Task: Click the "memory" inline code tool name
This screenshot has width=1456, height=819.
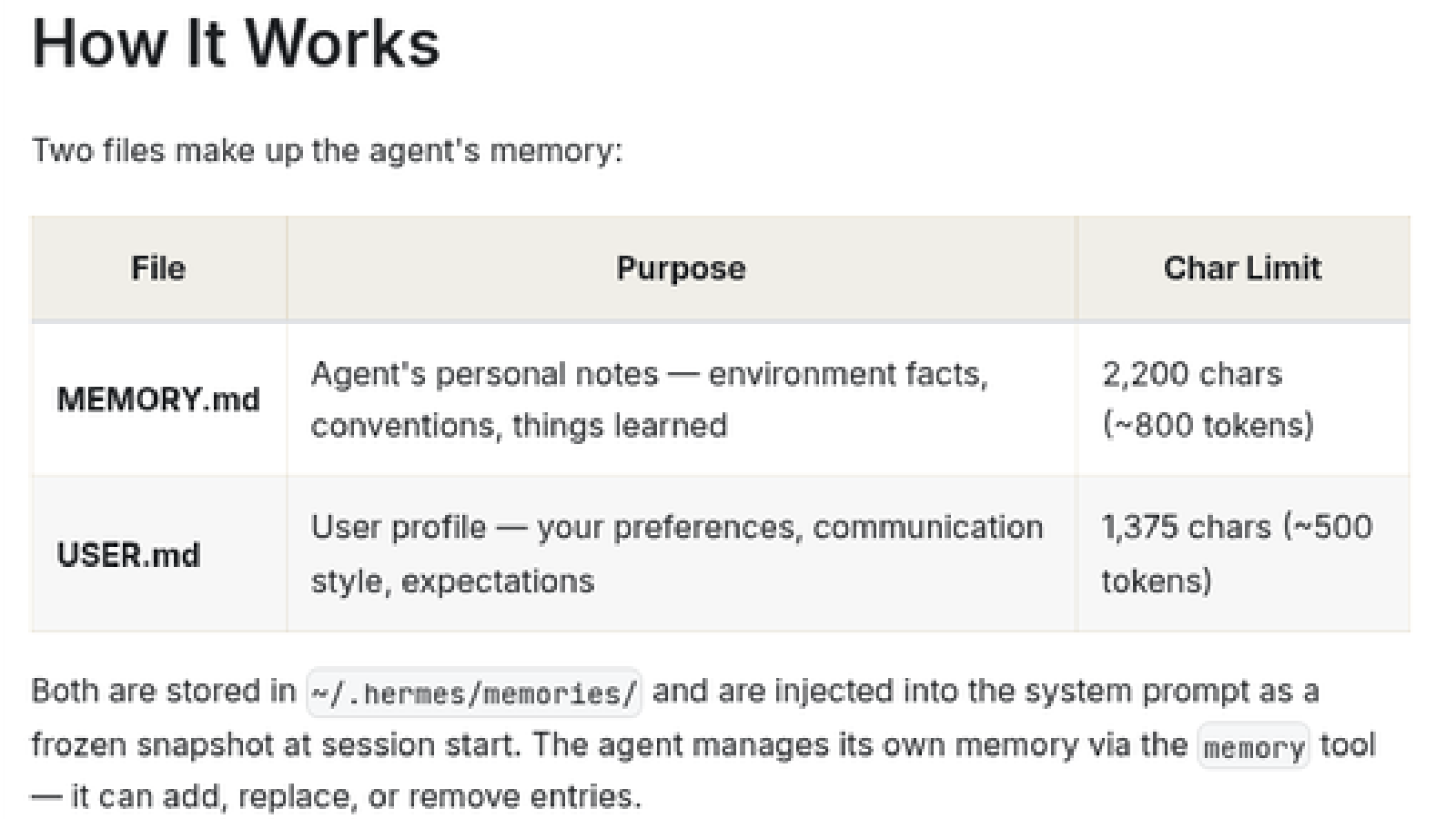Action: coord(1252,748)
